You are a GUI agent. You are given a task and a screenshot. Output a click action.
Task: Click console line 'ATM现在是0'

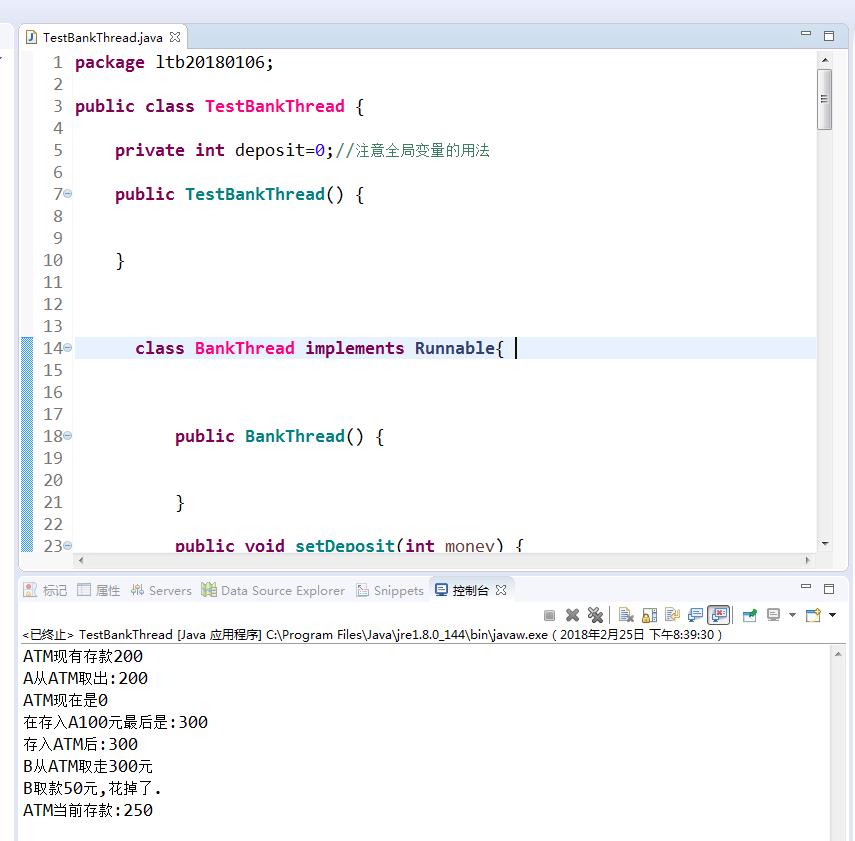coord(65,700)
